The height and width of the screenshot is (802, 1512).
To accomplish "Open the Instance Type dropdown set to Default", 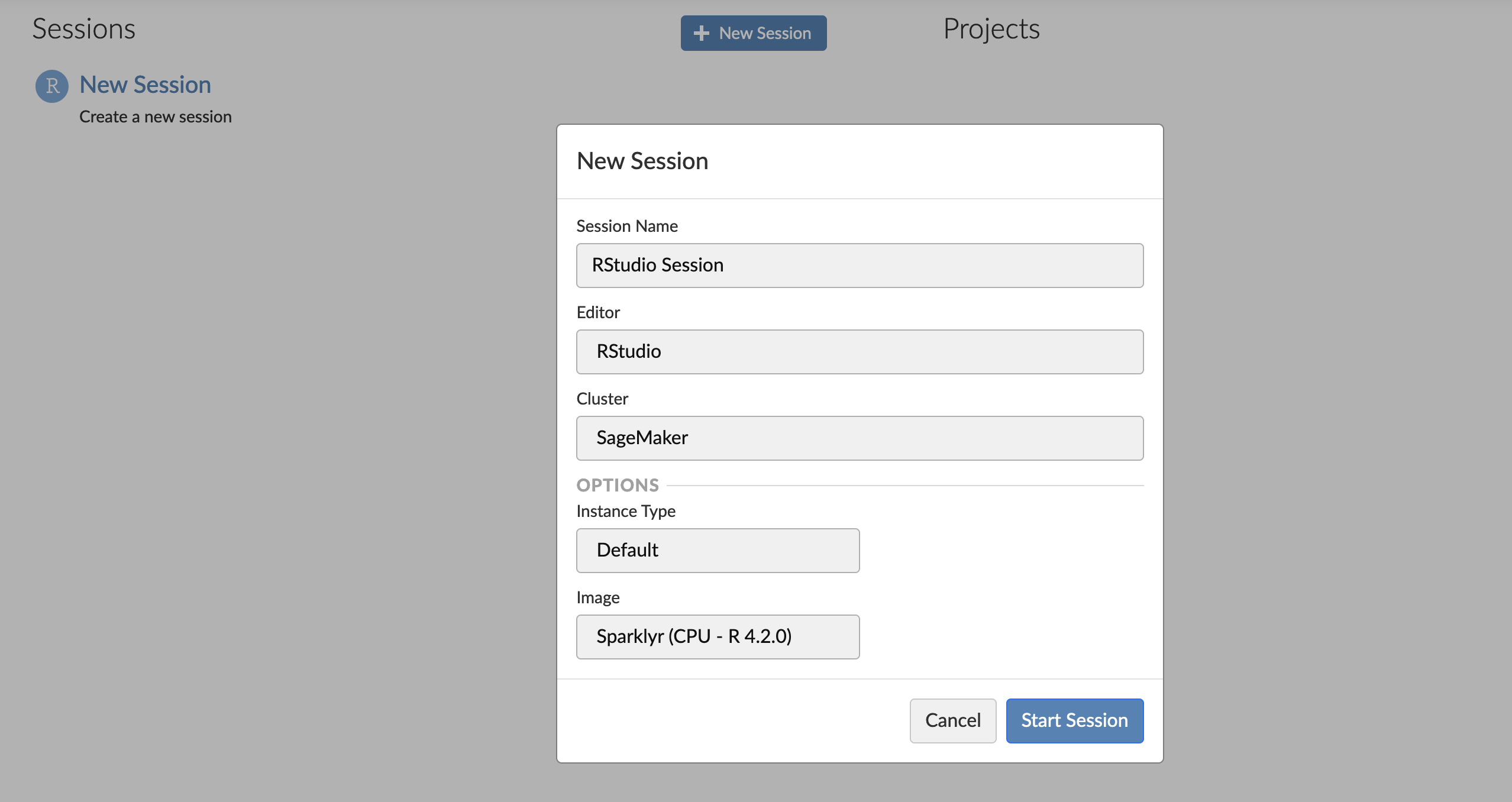I will tap(718, 551).
